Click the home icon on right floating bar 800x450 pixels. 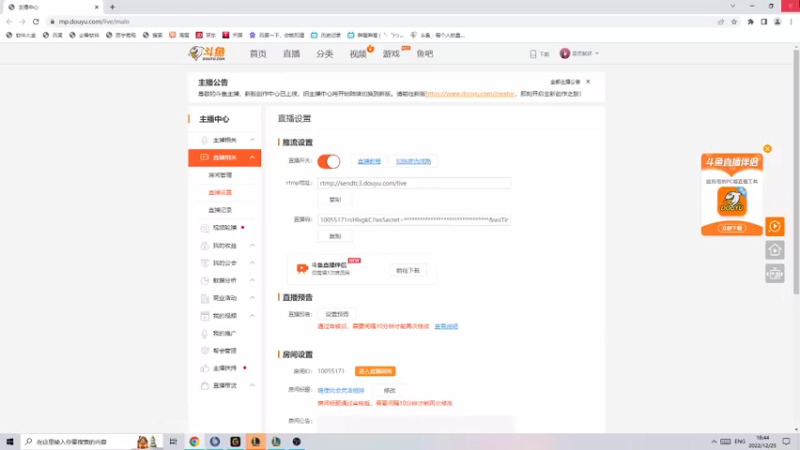point(774,250)
